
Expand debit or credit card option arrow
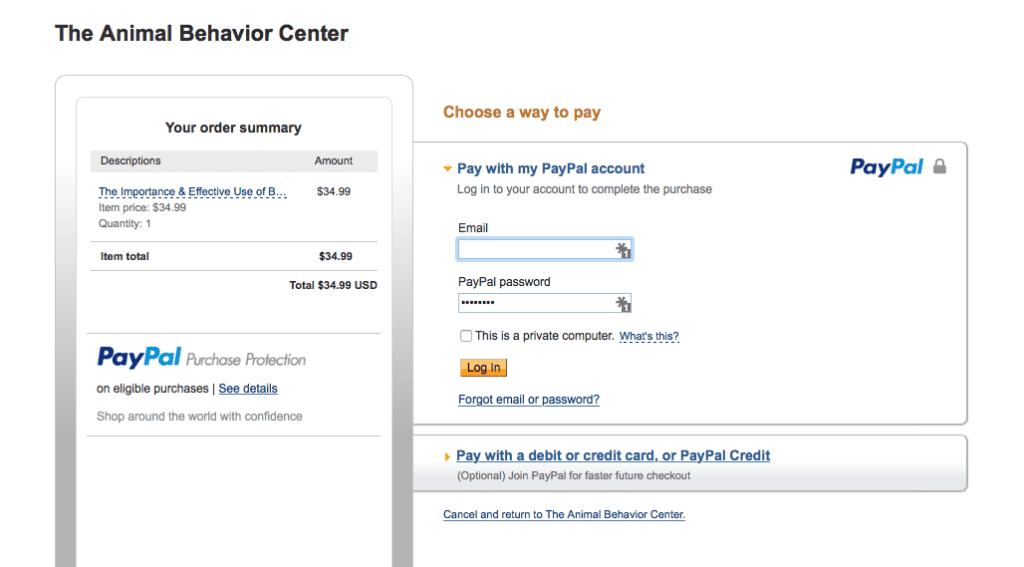(x=448, y=457)
